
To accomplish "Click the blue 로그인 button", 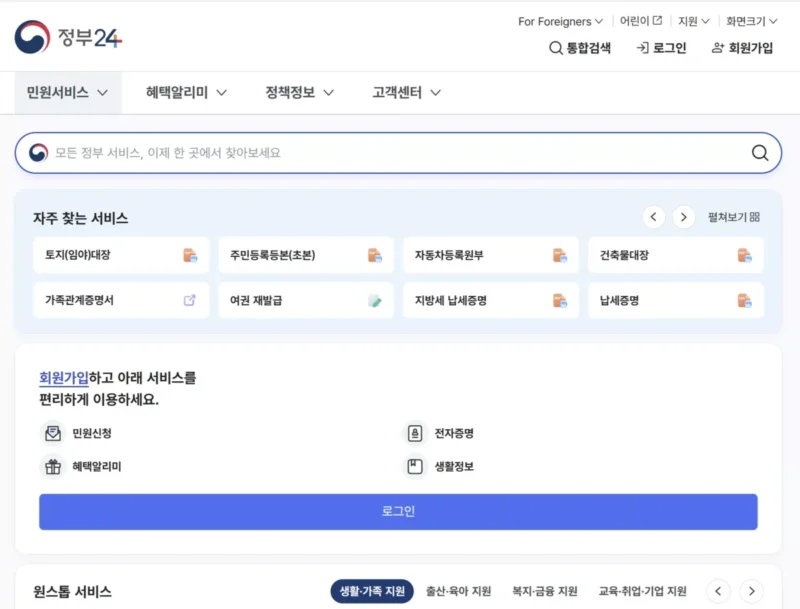I will coord(399,512).
